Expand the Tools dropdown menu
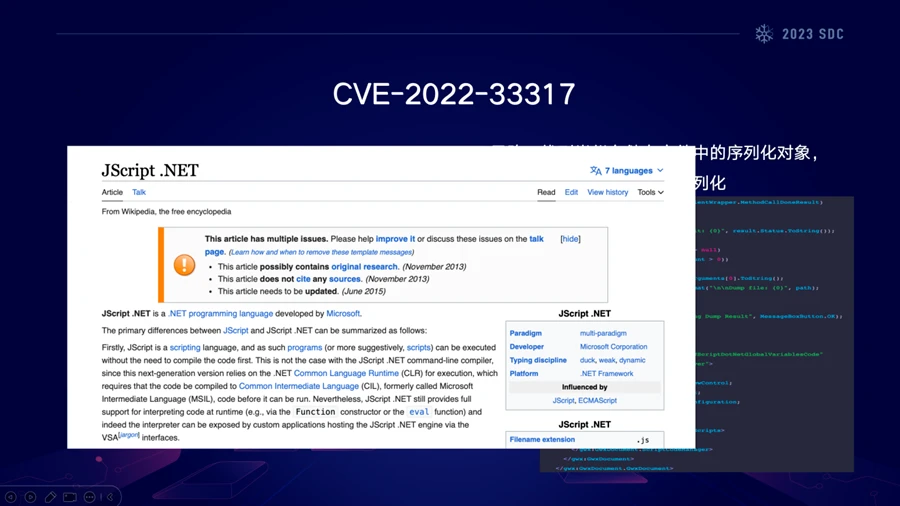Viewport: 900px width, 506px height. pyautogui.click(x=650, y=192)
